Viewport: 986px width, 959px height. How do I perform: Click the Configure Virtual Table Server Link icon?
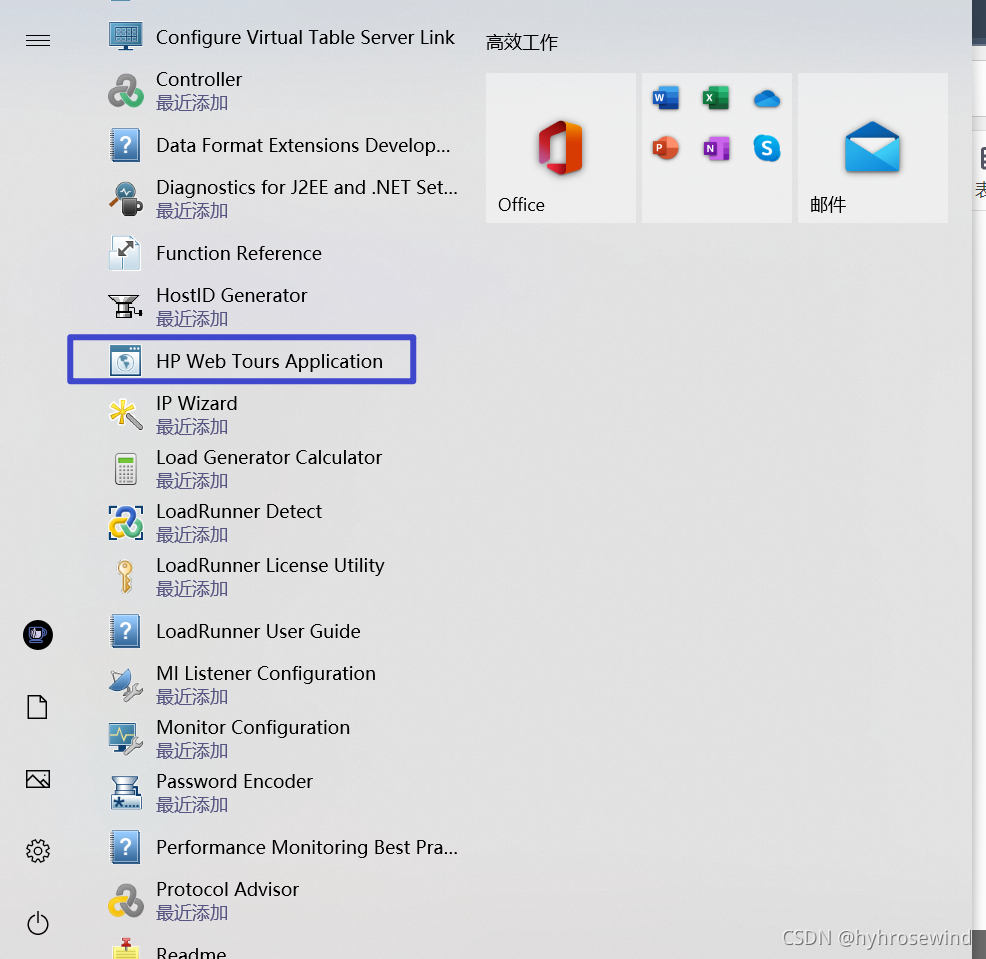click(125, 36)
